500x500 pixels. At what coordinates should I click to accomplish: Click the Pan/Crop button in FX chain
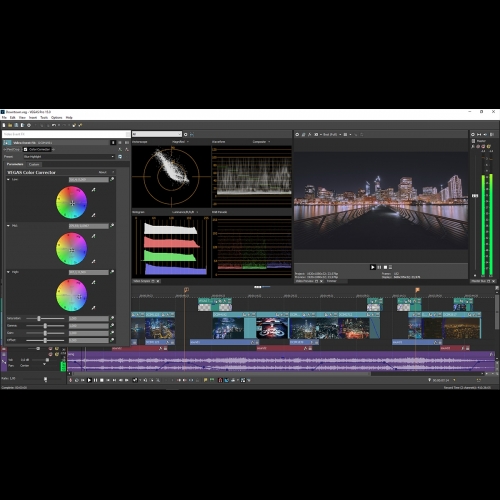(13, 149)
